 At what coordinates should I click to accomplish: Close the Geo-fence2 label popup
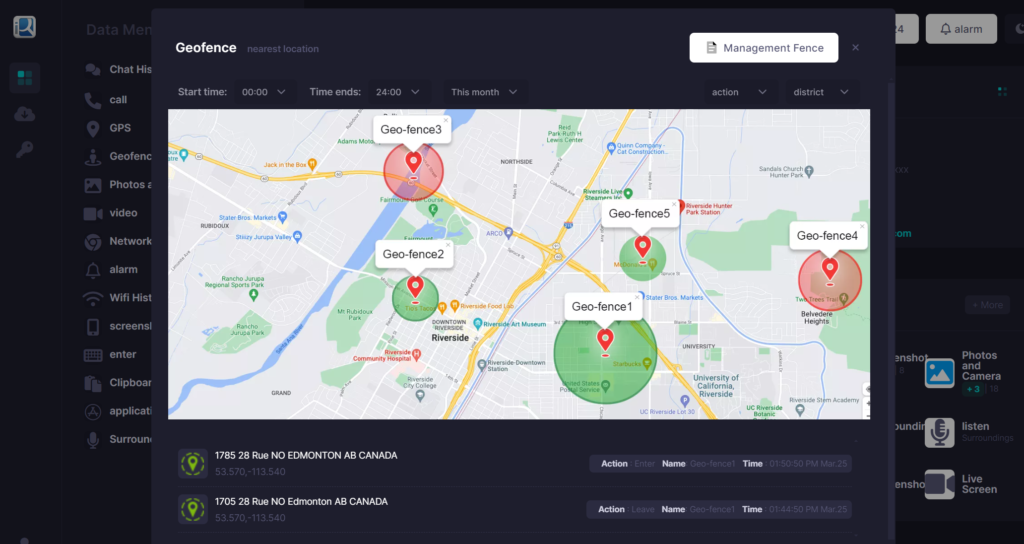(x=448, y=244)
